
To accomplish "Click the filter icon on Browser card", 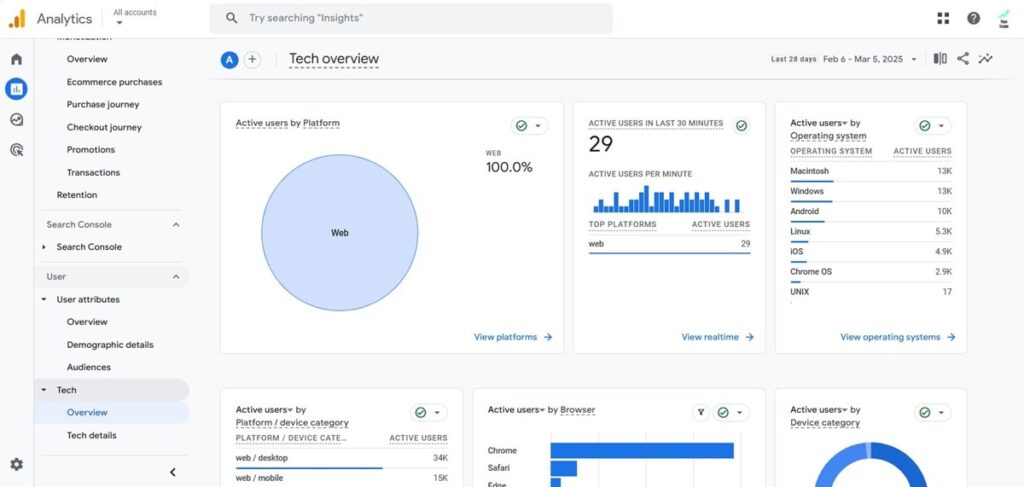I will 701,413.
